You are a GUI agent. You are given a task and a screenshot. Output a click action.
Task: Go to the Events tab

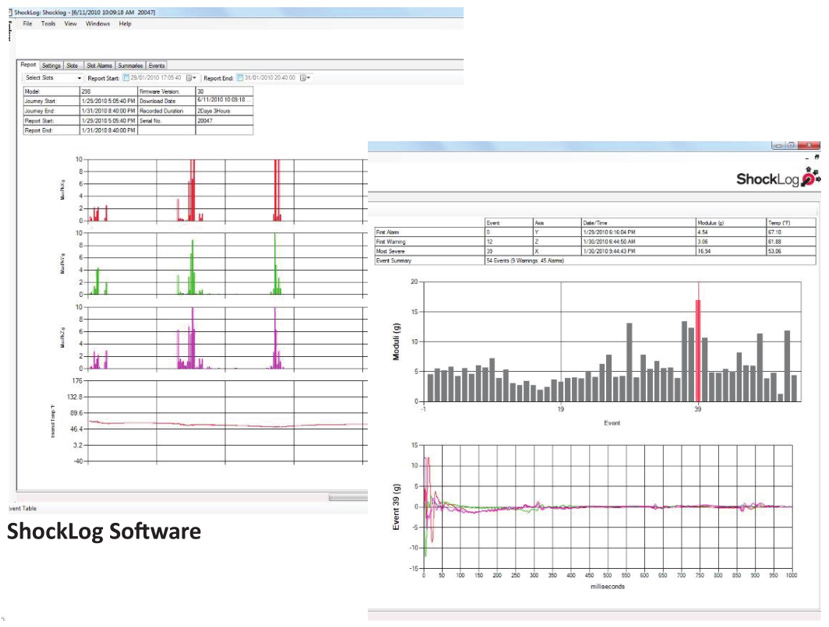157,65
